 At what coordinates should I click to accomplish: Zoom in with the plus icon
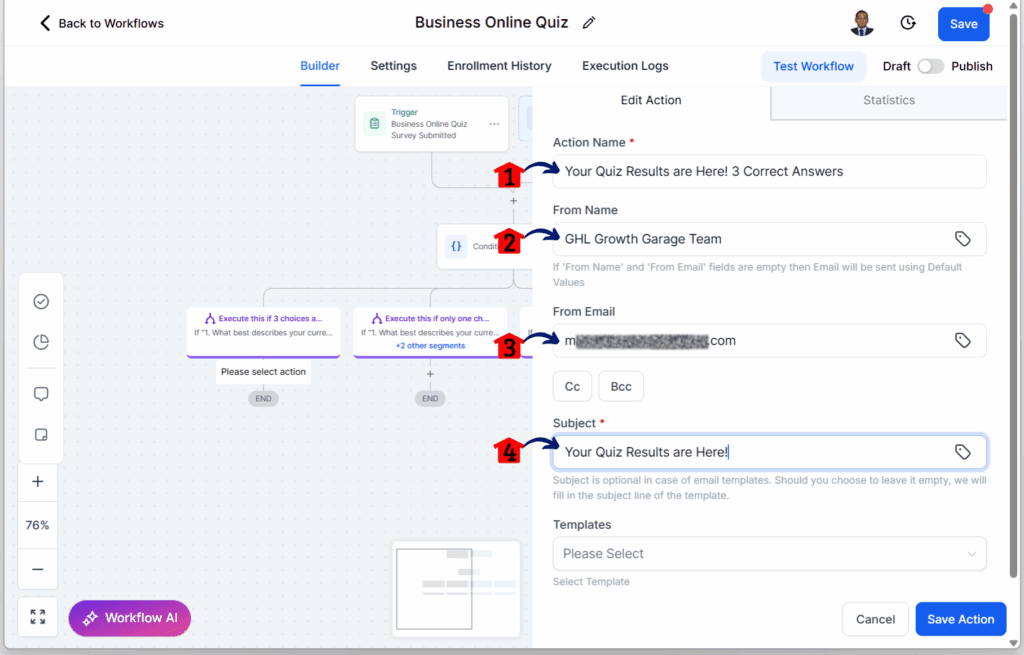(x=38, y=482)
